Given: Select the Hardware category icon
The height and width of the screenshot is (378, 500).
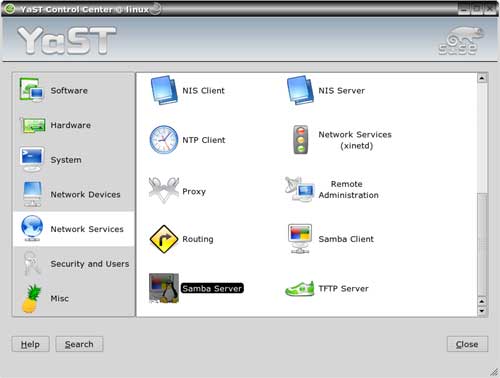Looking at the screenshot, I should 33,126.
